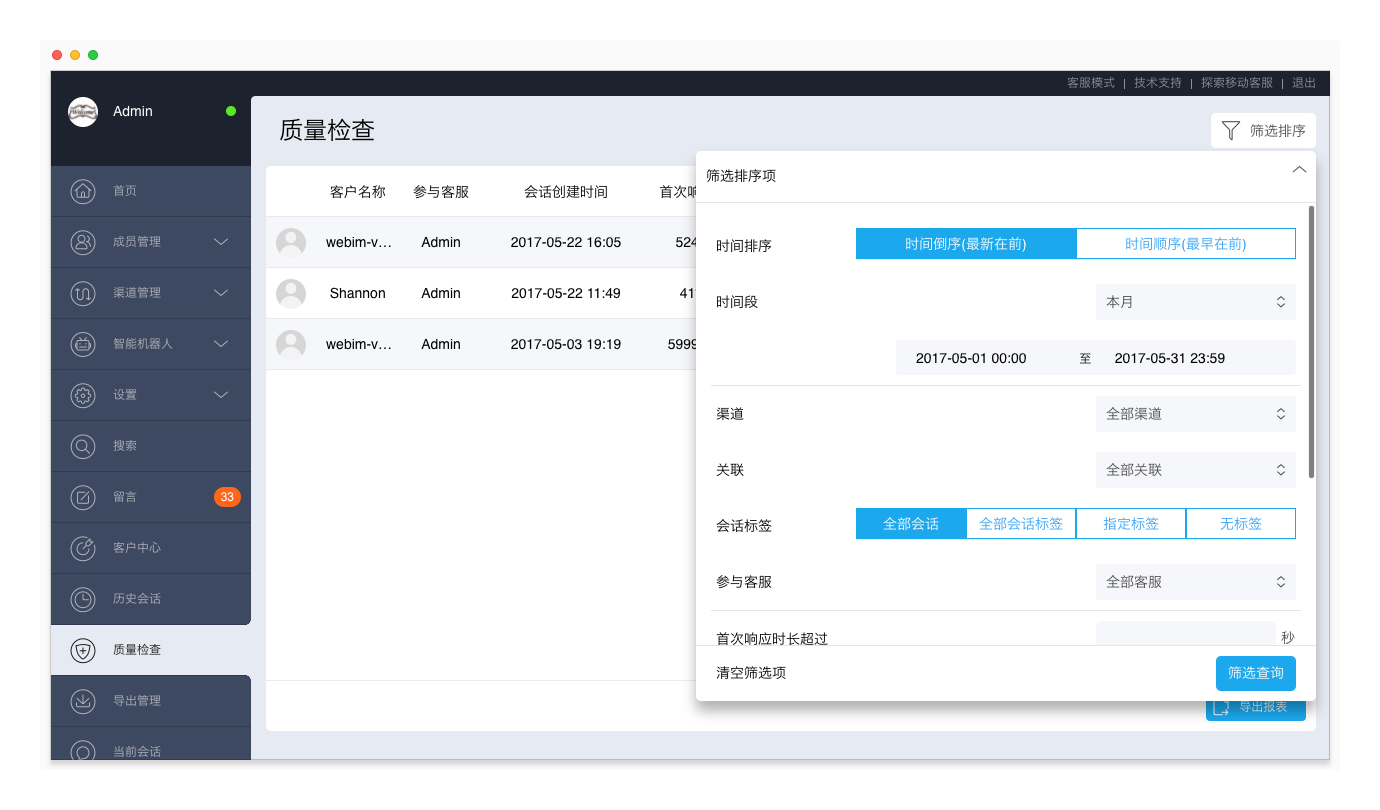The width and height of the screenshot is (1380, 810).
Task: Click the 留言 message note icon
Action: pyautogui.click(x=83, y=497)
